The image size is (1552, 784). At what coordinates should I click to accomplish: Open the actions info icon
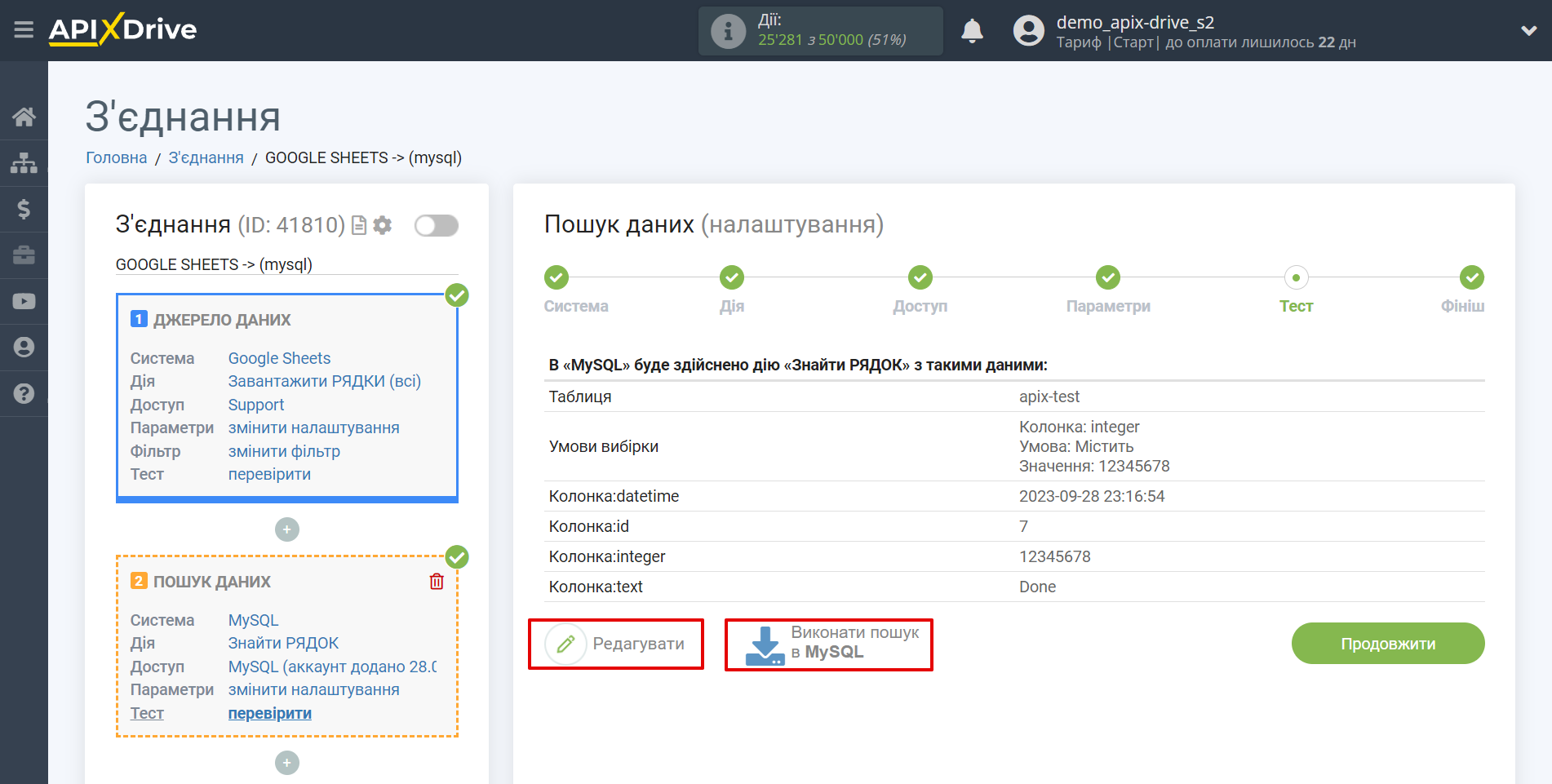click(x=728, y=31)
